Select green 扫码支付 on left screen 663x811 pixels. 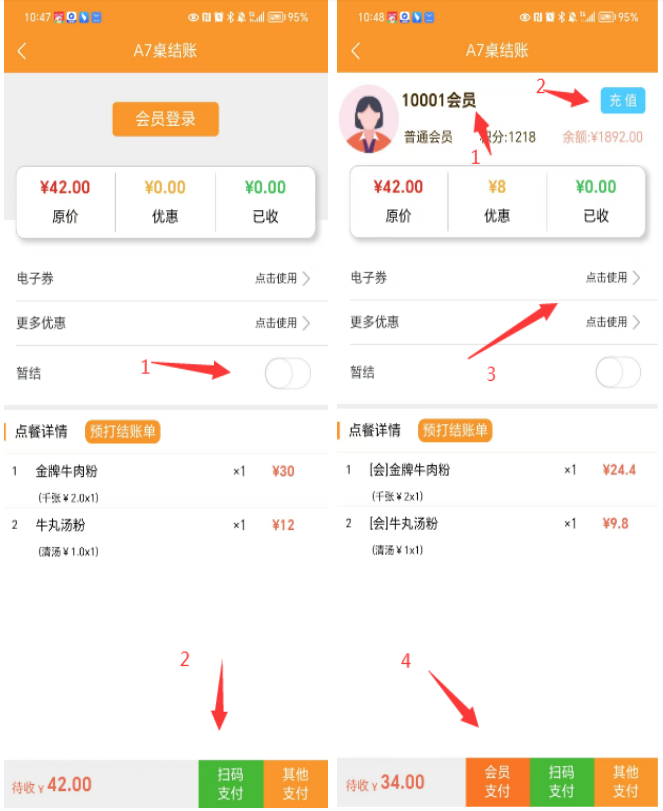click(231, 783)
